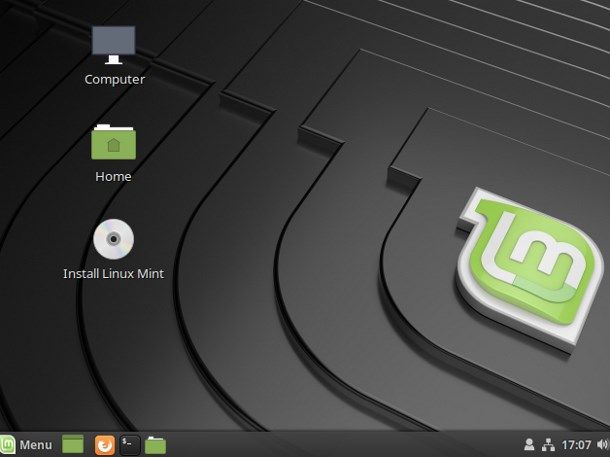Click the 17:07 clock applet

click(577, 445)
